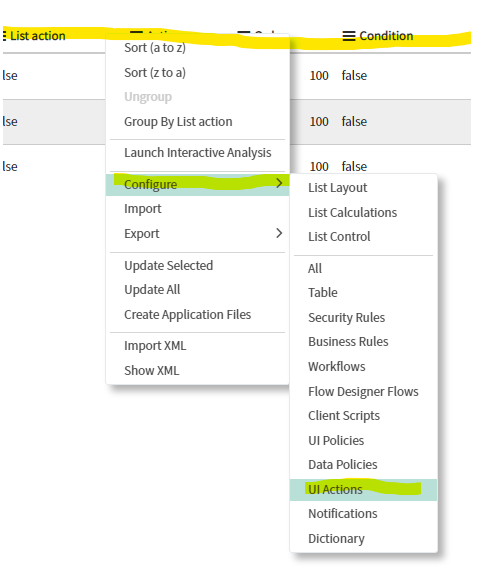
Task: Select Dictionary at submenu bottom
Action: (x=336, y=539)
